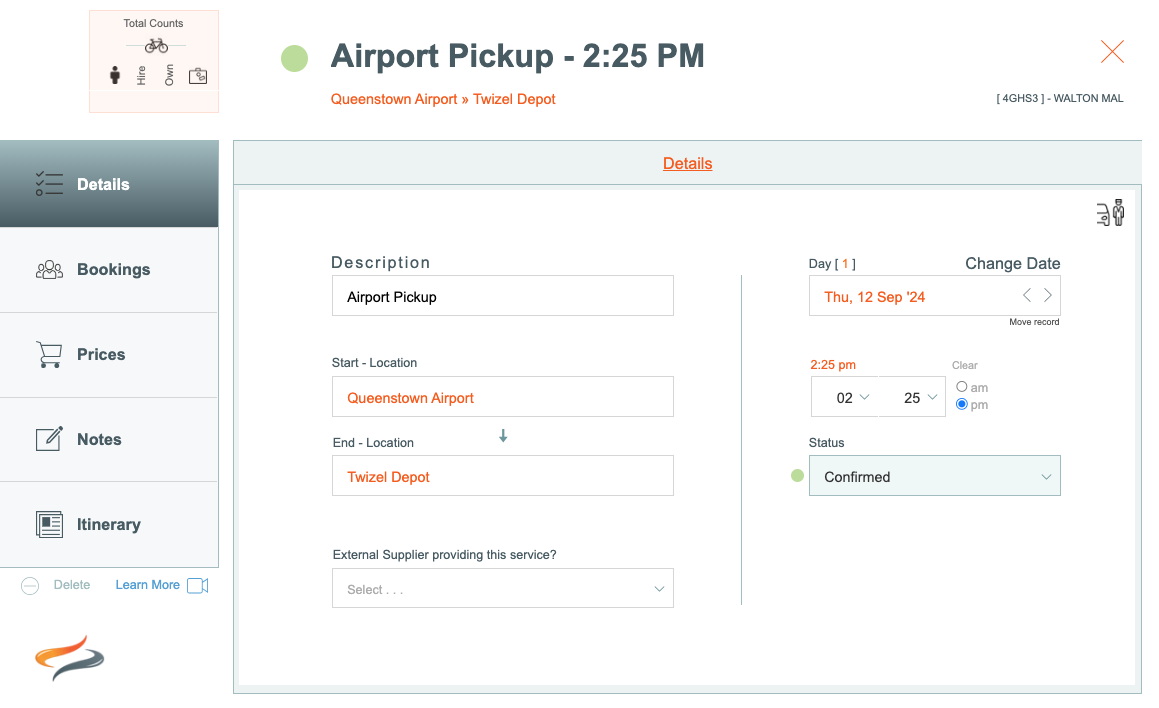Viewport: 1159px width, 708px height.
Task: Click the orange swoosh company logo
Action: tap(69, 658)
